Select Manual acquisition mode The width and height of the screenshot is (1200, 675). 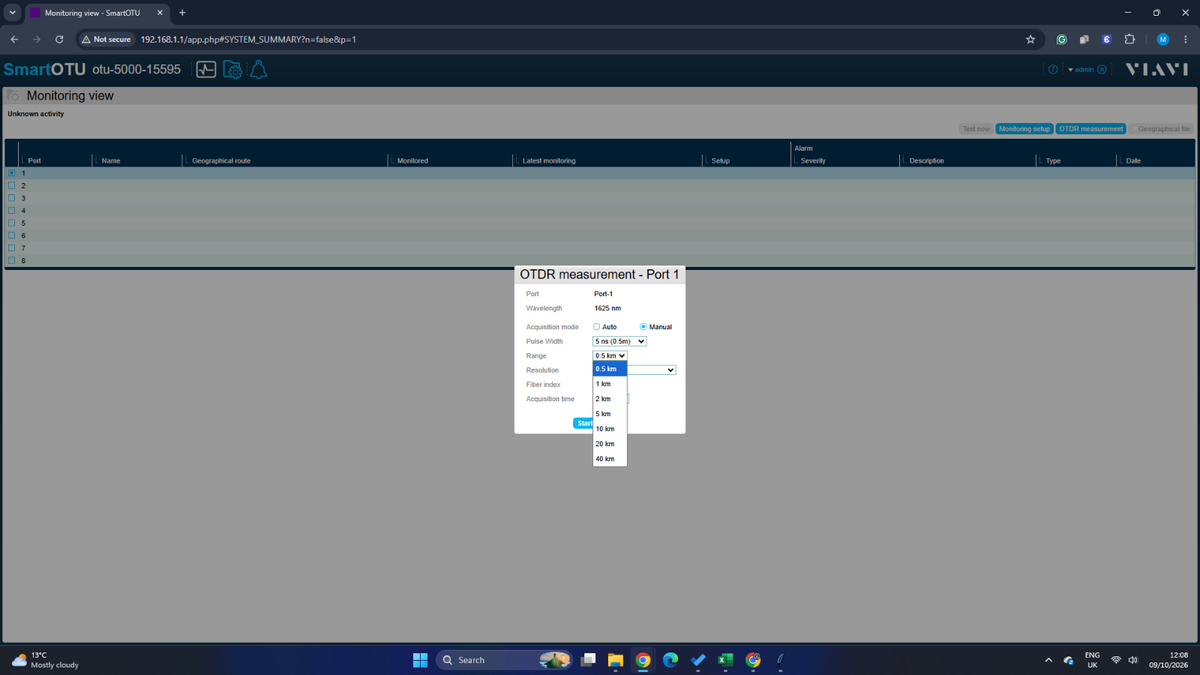point(644,327)
